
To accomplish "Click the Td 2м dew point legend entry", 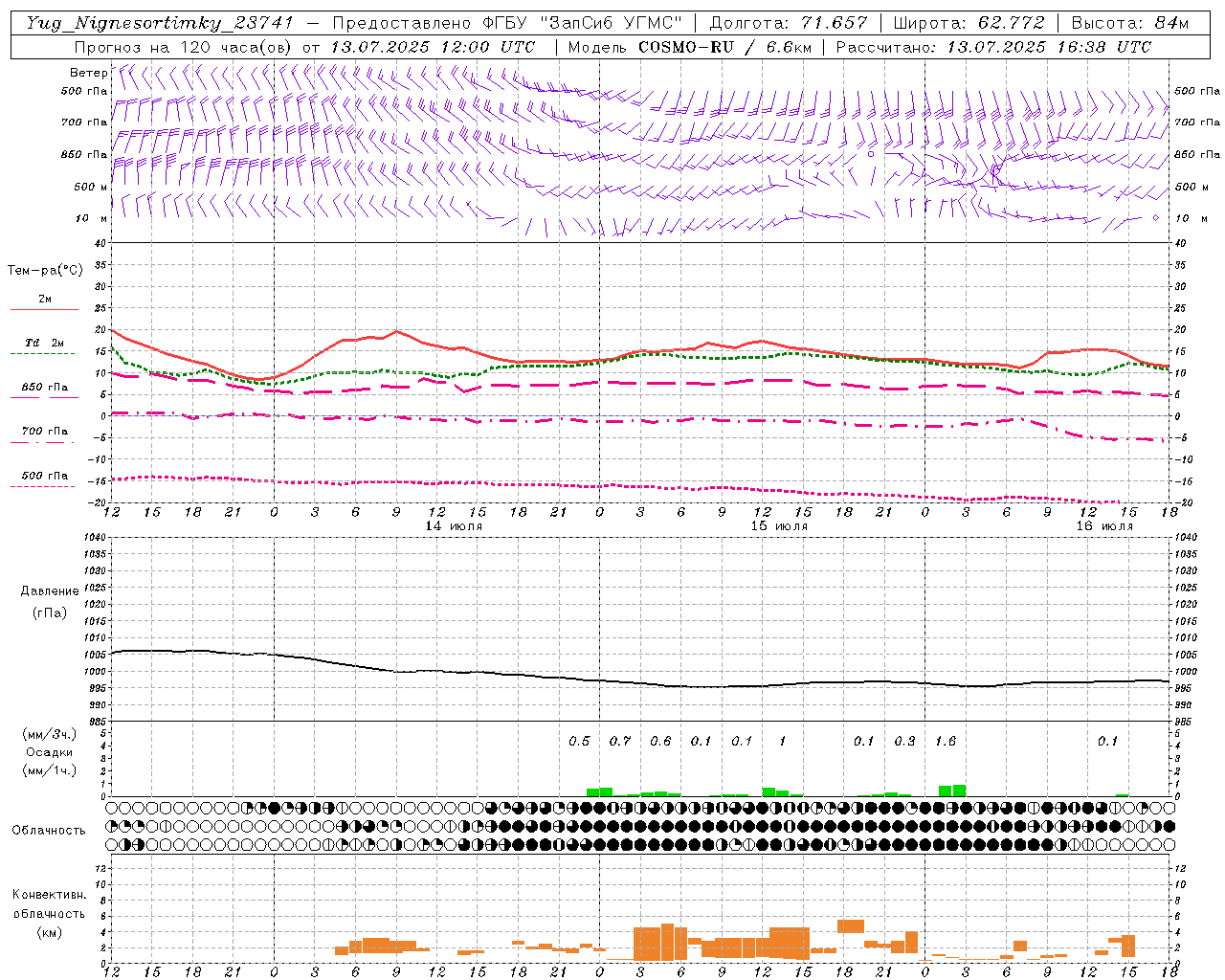I will pyautogui.click(x=45, y=343).
